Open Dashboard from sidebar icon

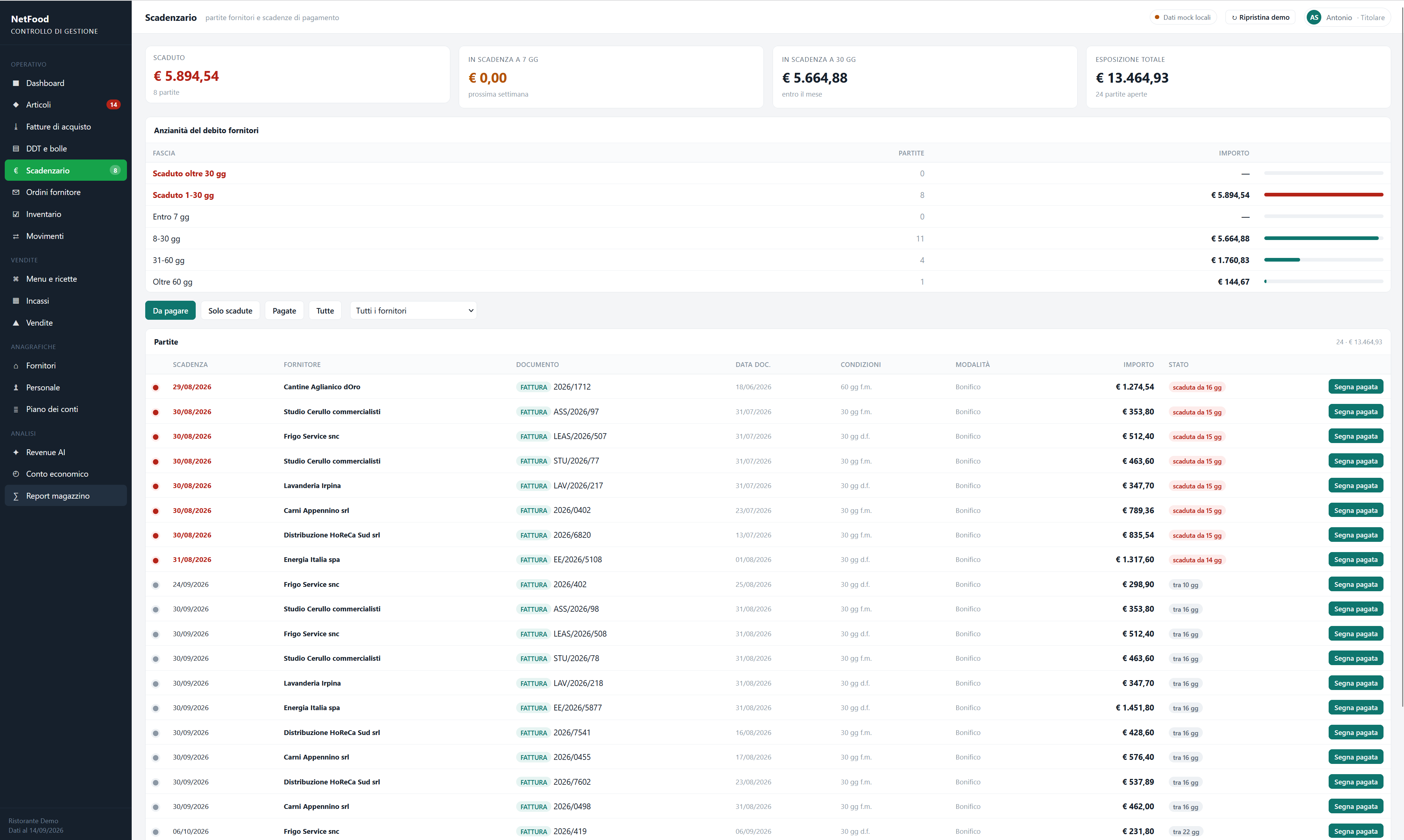tap(16, 83)
